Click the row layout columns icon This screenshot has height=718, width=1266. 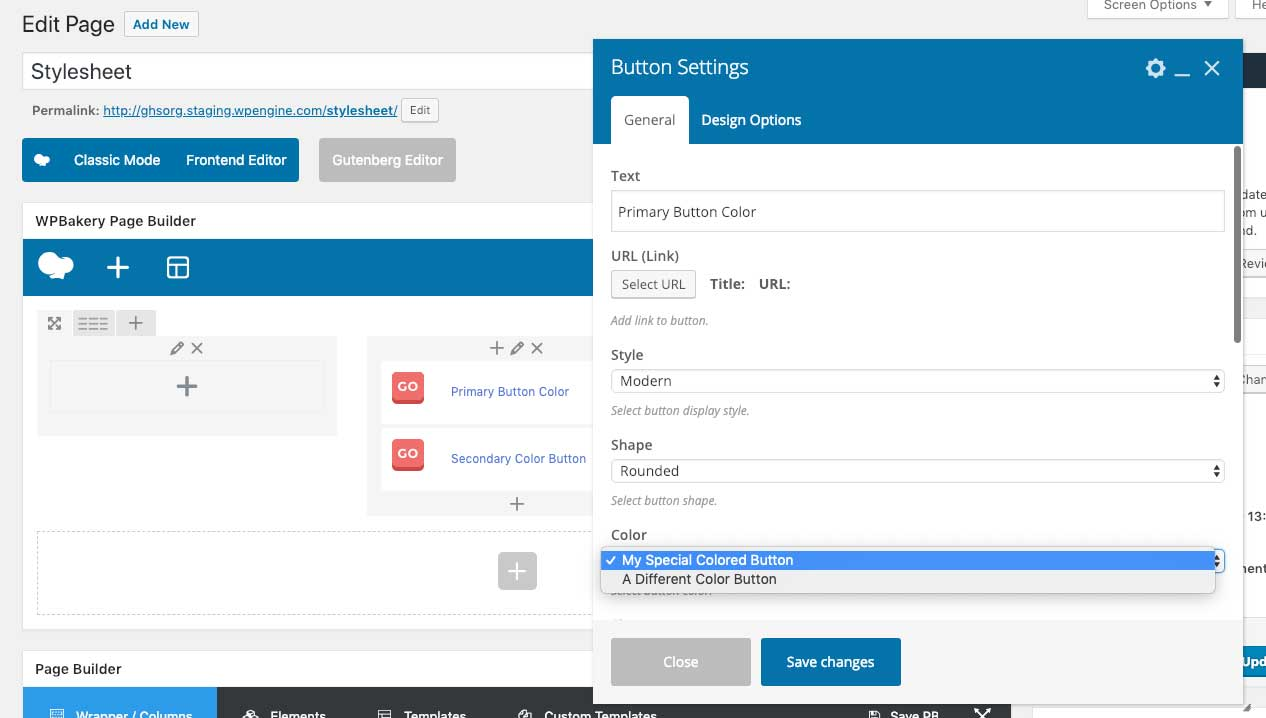[92, 322]
